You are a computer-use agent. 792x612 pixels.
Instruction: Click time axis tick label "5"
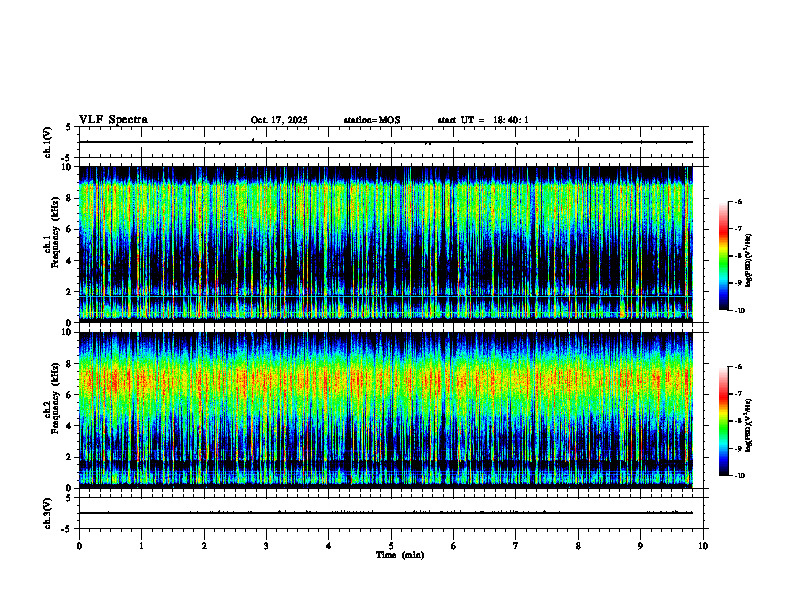click(x=391, y=546)
